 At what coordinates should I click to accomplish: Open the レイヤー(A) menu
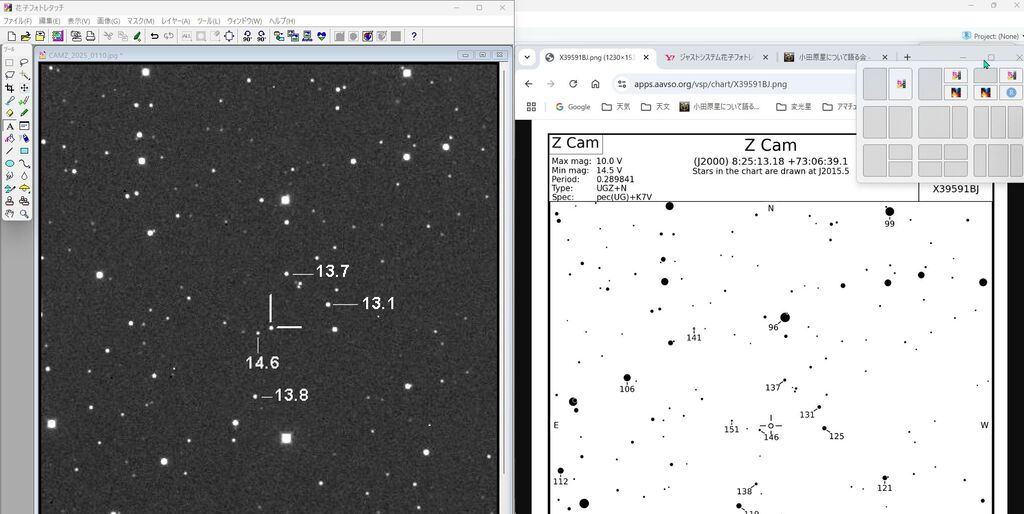[x=176, y=21]
